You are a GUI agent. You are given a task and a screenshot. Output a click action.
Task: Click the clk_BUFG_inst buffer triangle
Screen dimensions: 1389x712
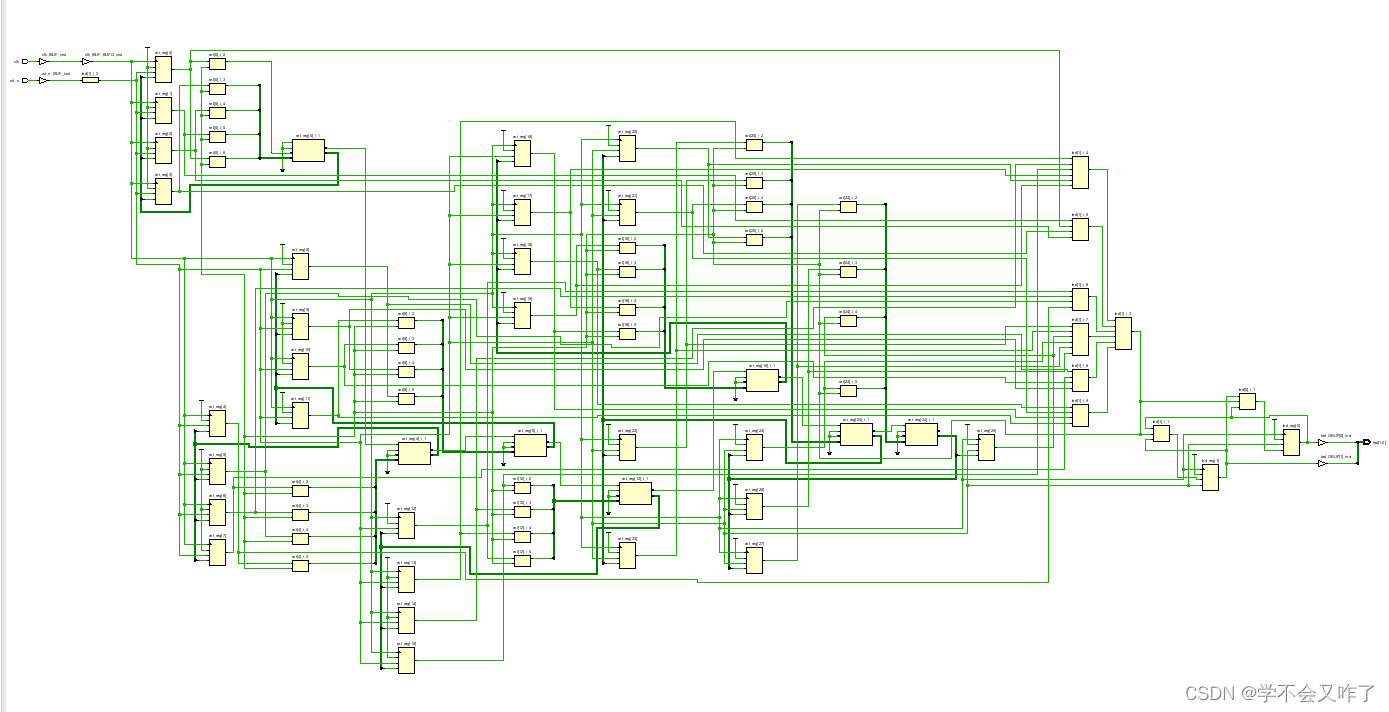(86, 61)
